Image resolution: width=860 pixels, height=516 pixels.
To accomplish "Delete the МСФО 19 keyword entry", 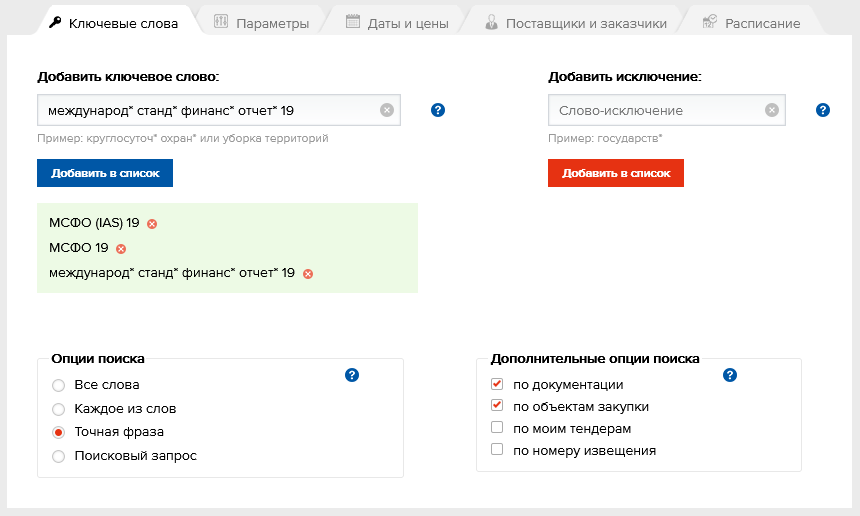I will pos(121,249).
